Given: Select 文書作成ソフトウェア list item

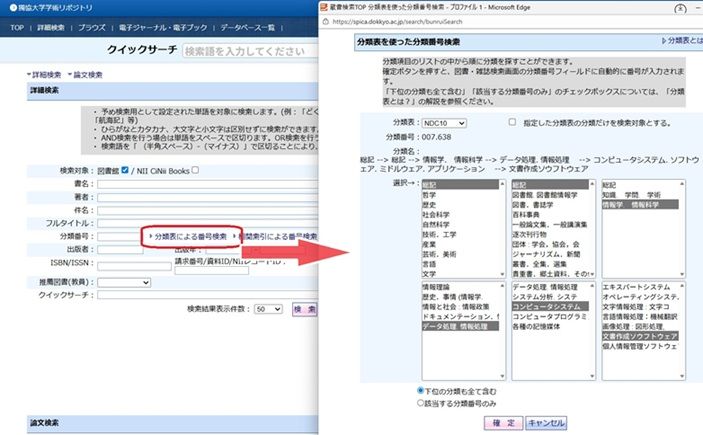Looking at the screenshot, I should (640, 336).
